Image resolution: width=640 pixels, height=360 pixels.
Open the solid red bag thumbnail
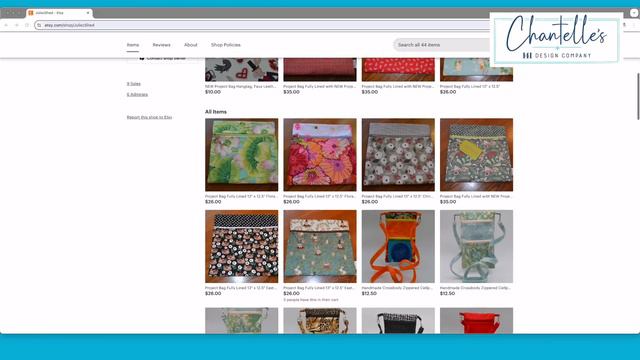pos(476,321)
